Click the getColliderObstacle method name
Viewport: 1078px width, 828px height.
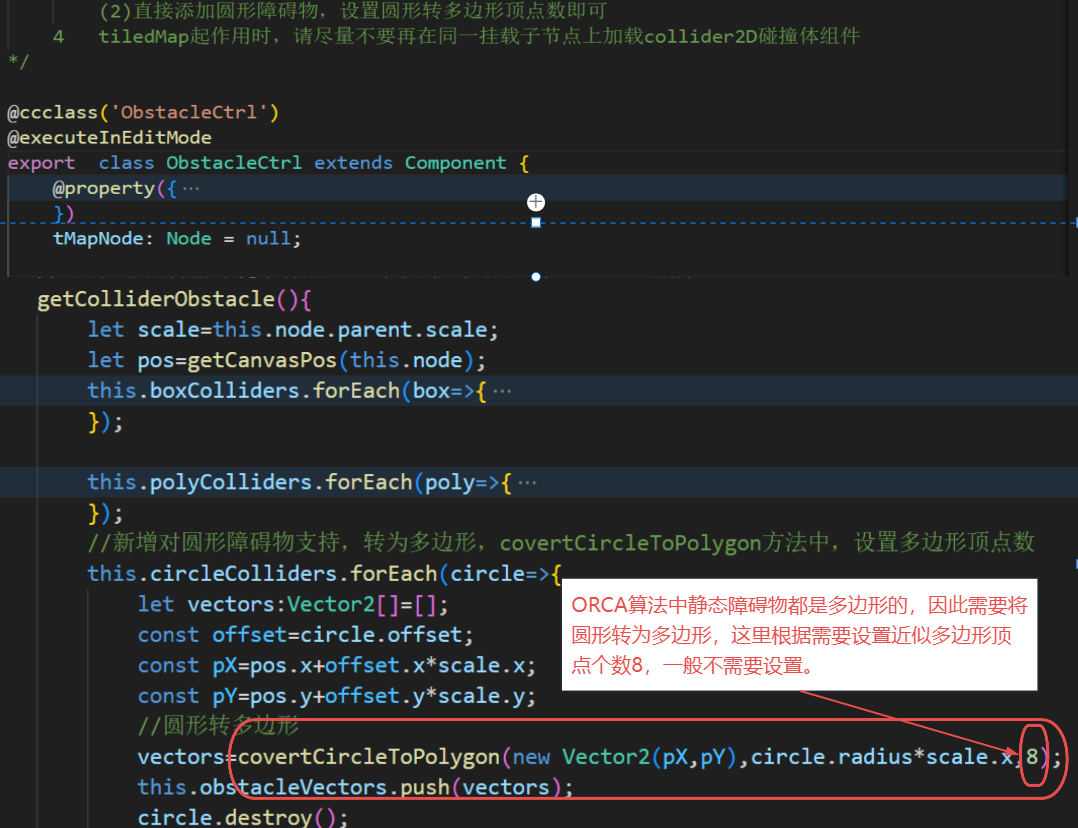click(155, 299)
